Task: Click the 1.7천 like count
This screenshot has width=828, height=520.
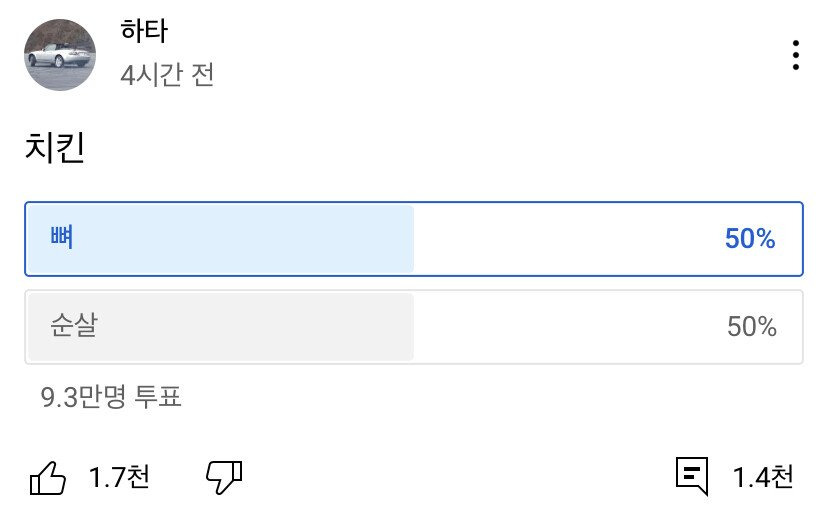Action: coord(119,478)
